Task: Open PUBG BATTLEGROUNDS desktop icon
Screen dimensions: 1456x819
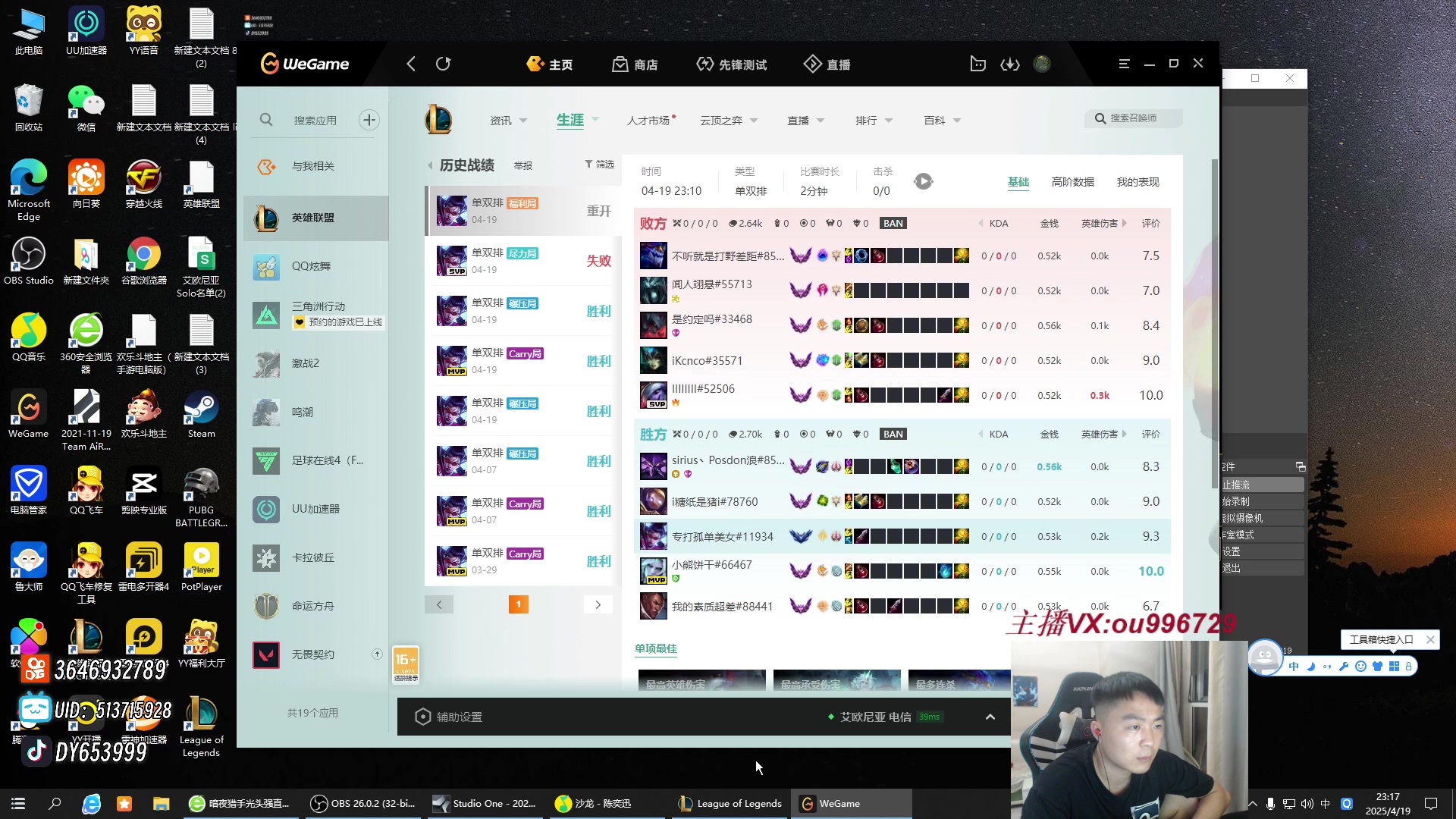Action: click(x=201, y=497)
